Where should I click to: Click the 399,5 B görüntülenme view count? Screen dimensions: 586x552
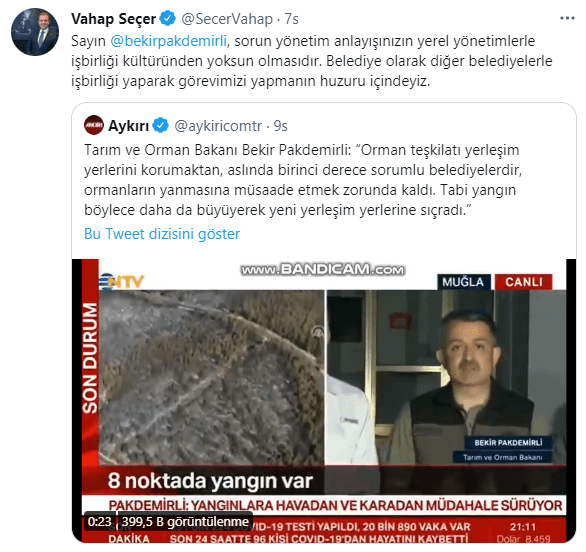tap(185, 521)
